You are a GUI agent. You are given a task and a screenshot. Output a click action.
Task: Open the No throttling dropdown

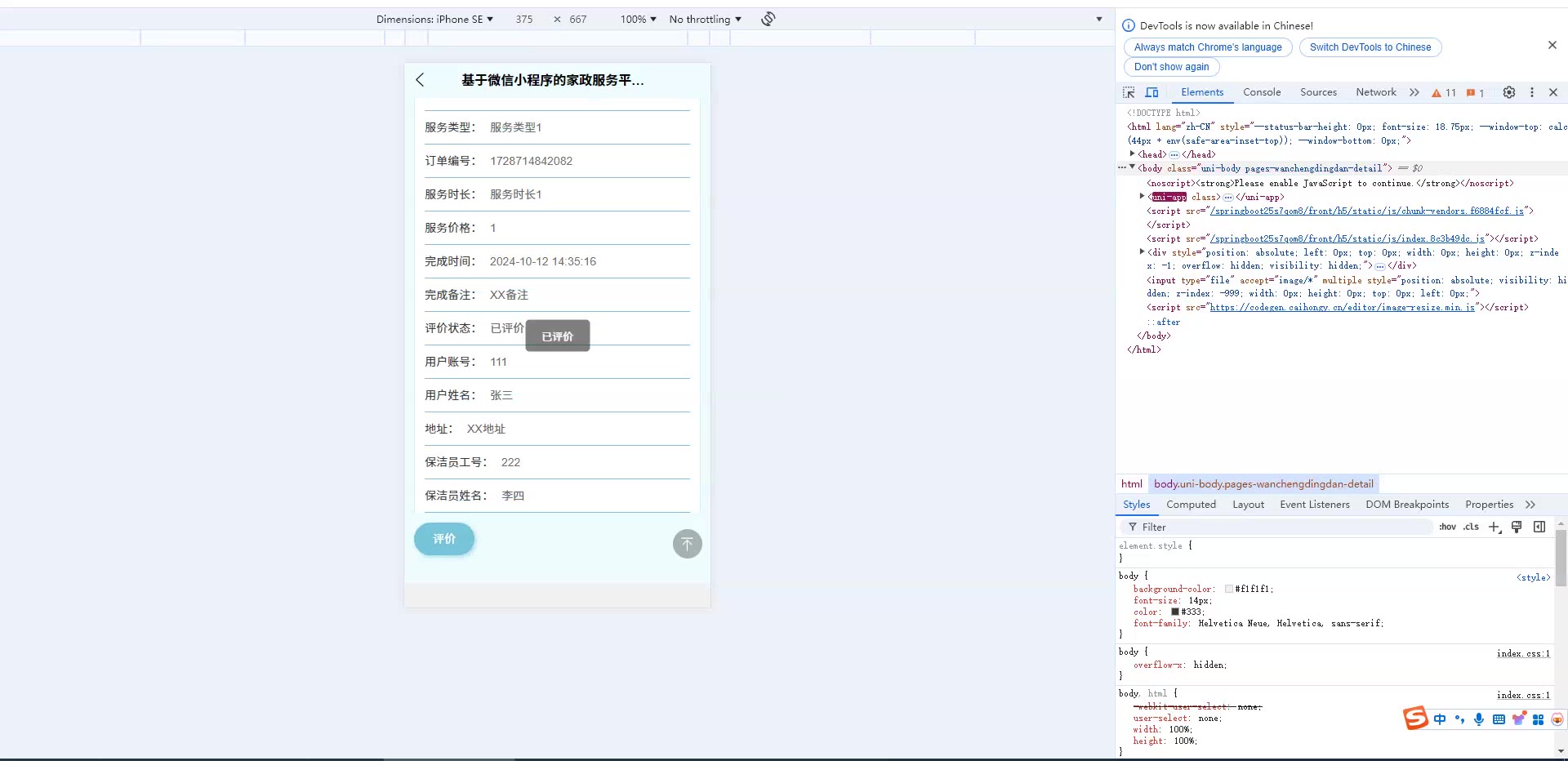click(705, 19)
